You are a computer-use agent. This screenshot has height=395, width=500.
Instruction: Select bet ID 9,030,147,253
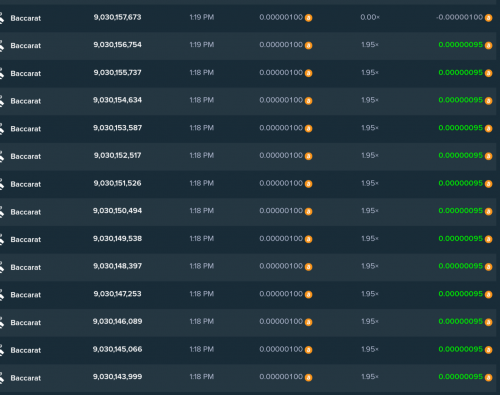coord(117,294)
